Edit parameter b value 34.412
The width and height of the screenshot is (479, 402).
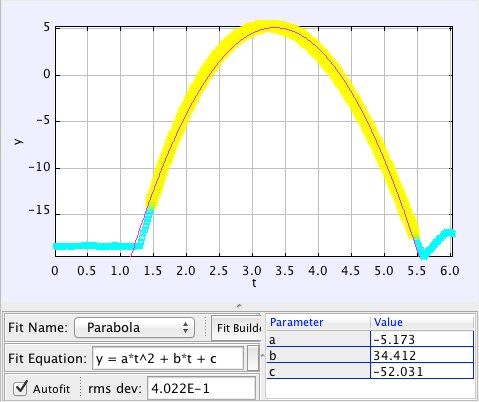pyautogui.click(x=422, y=355)
